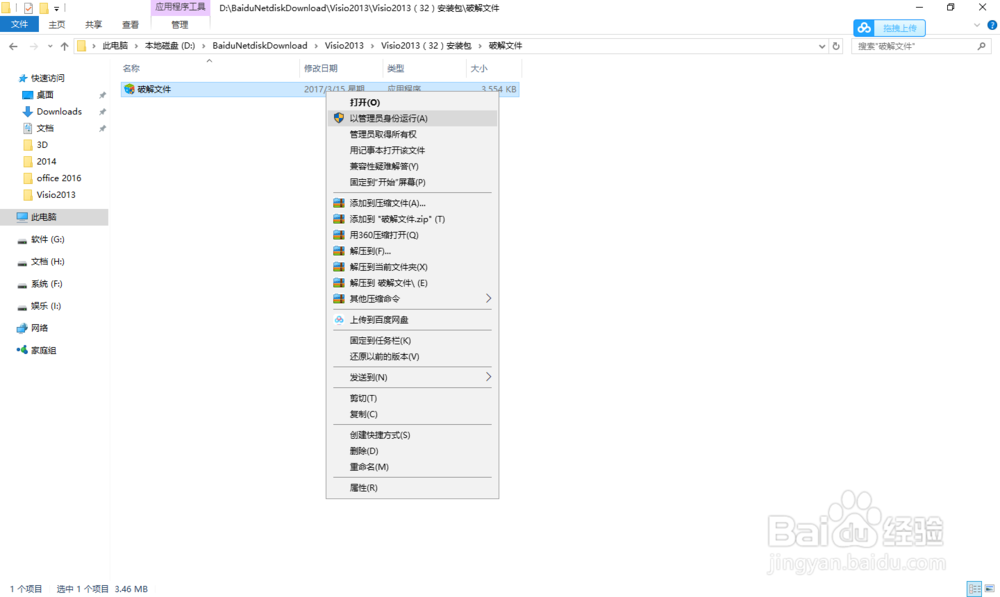Image resolution: width=1000 pixels, height=597 pixels.
Task: Open the office 2016 folder
Action: point(59,178)
